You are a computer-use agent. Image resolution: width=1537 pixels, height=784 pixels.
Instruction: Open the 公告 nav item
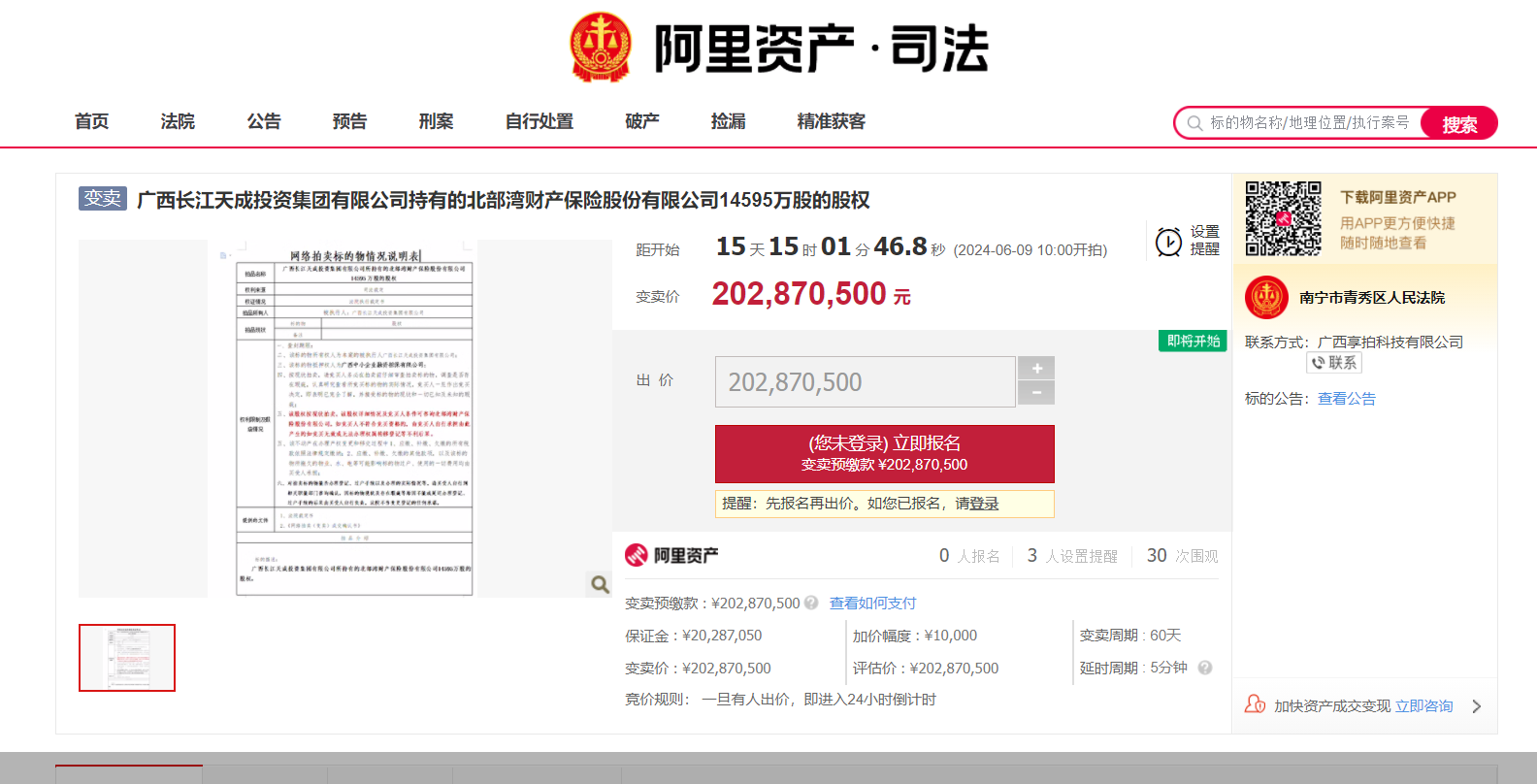click(x=264, y=121)
